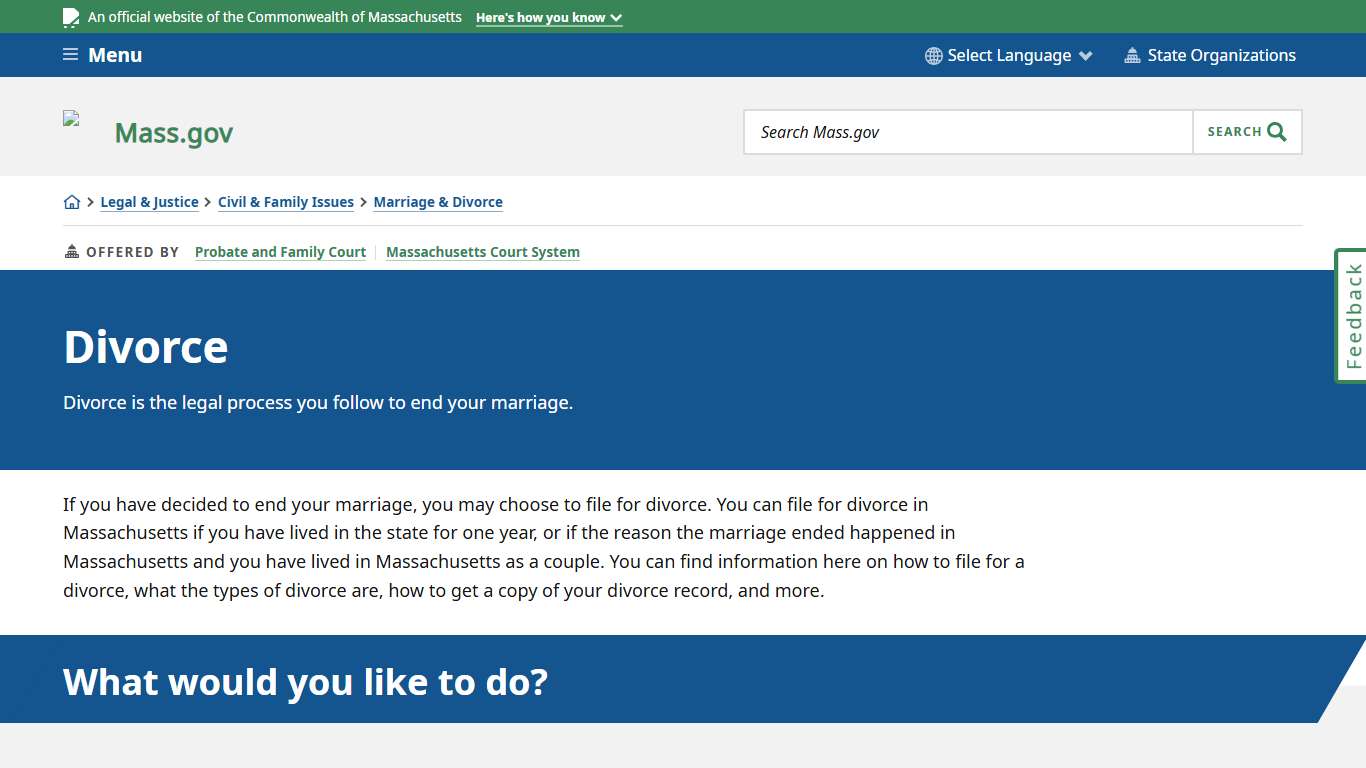Click the globe icon beside Select Language
This screenshot has height=768, width=1366.
933,55
